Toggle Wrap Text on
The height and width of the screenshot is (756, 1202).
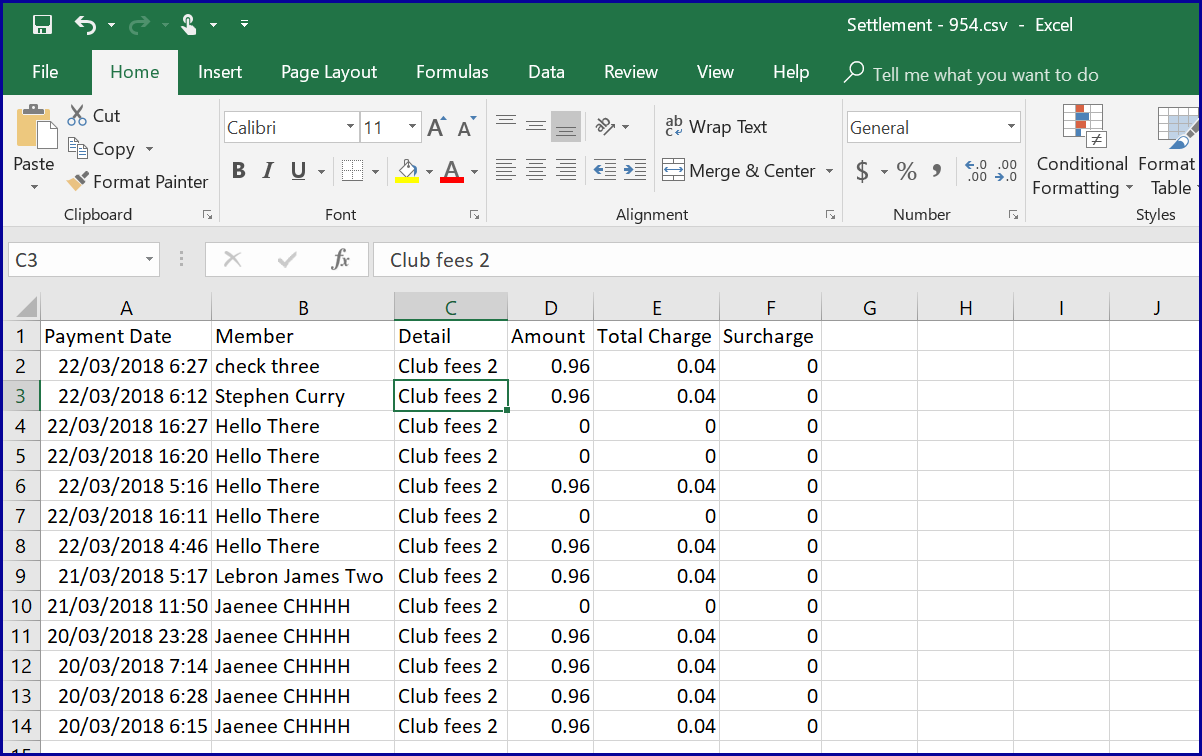(716, 127)
